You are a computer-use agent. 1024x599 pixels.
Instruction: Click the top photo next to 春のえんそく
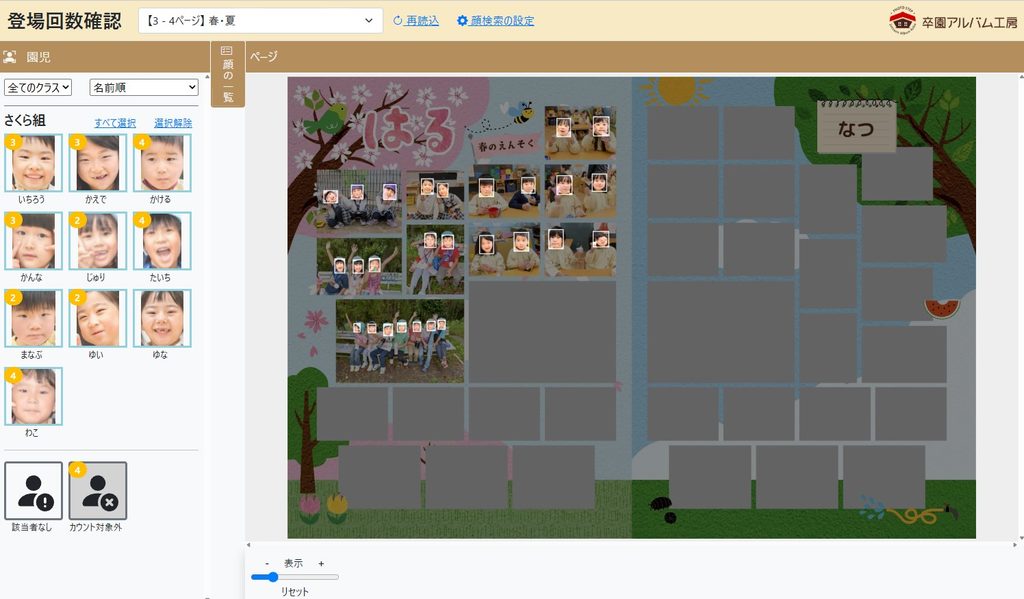[x=581, y=133]
